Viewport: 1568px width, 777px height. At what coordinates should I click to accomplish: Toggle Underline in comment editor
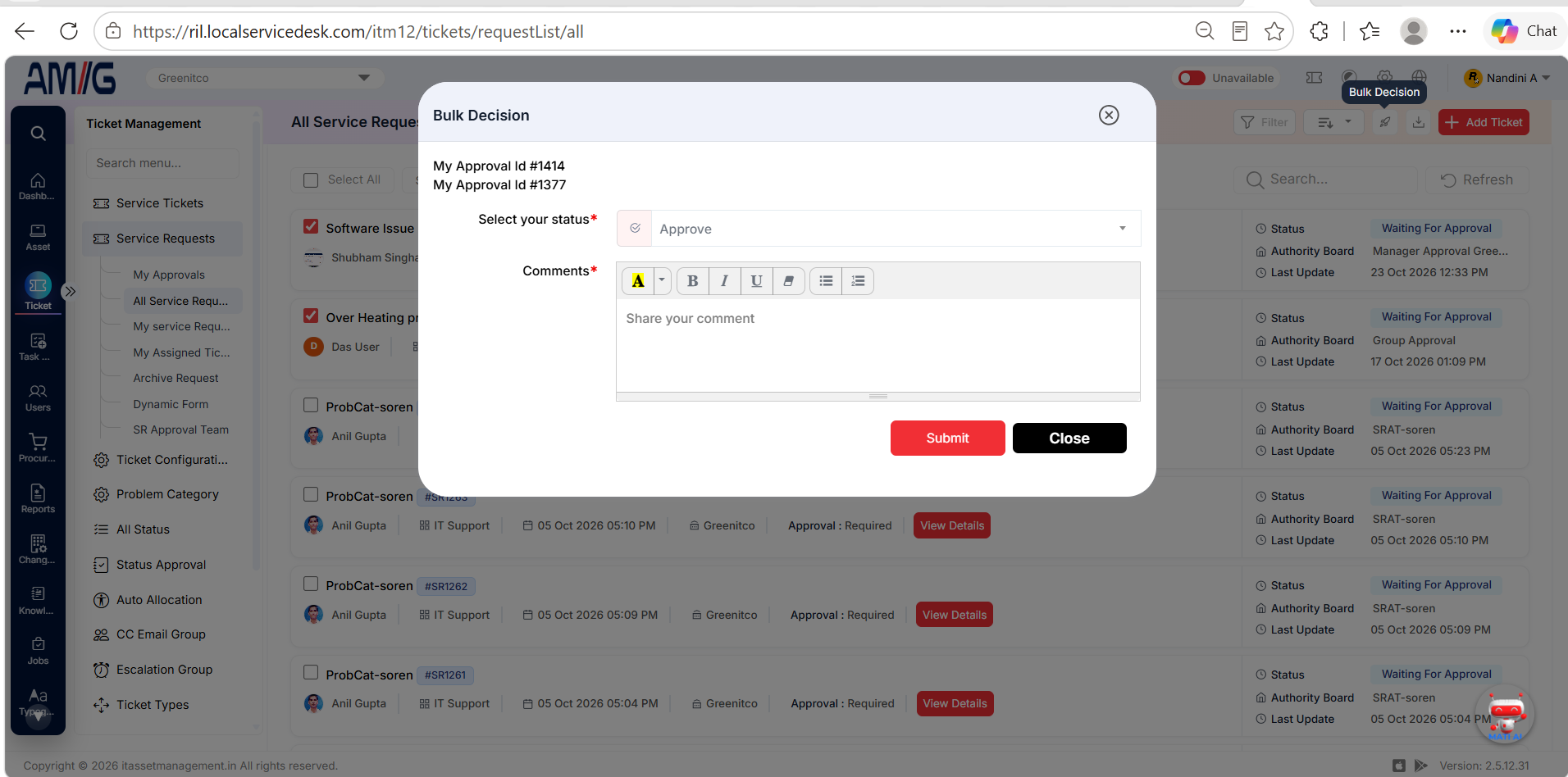[x=757, y=281]
